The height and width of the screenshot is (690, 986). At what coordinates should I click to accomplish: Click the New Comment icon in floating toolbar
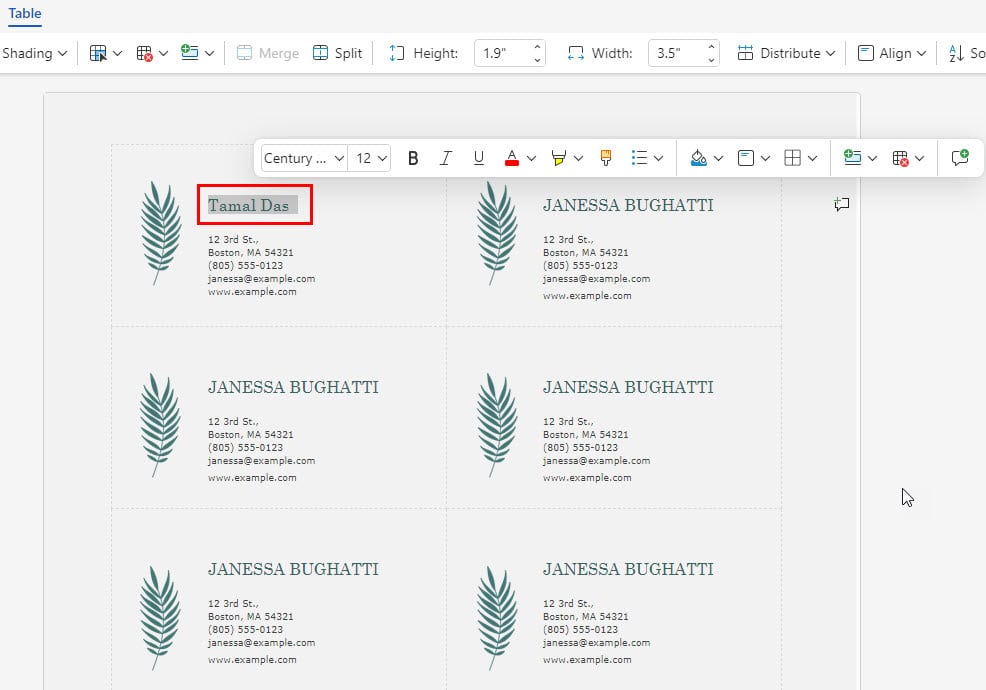point(960,158)
